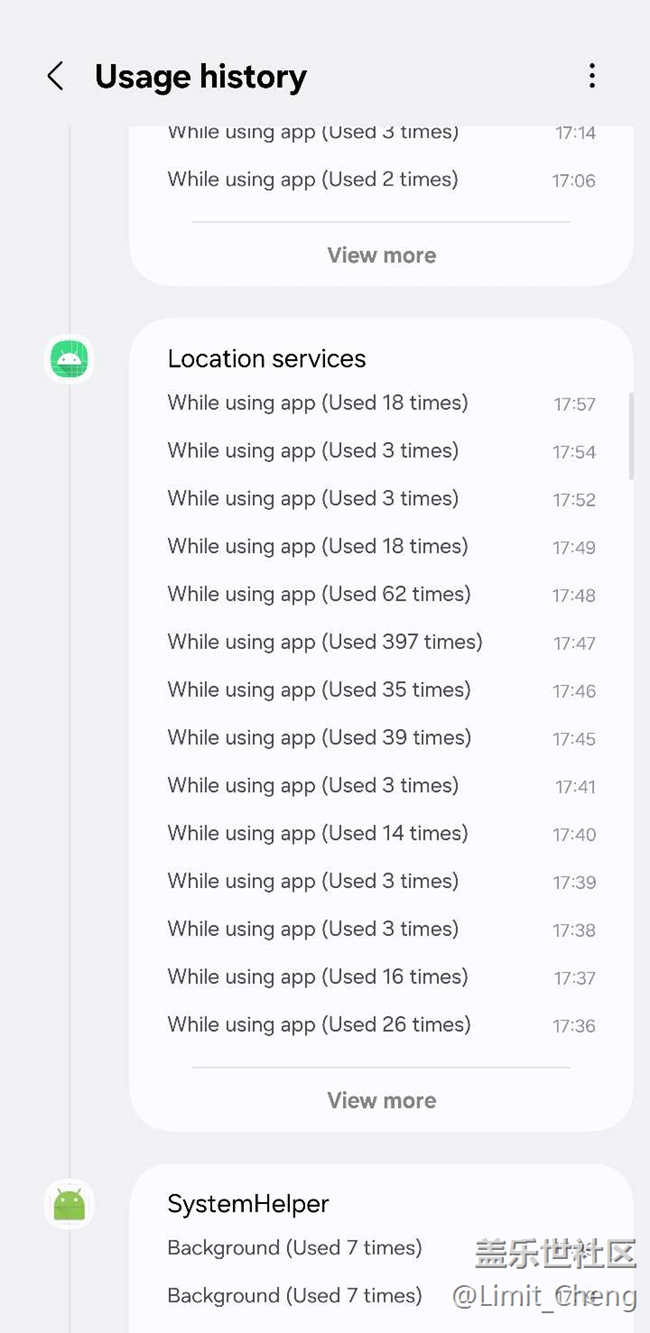Expand the top card's View more

(x=381, y=255)
